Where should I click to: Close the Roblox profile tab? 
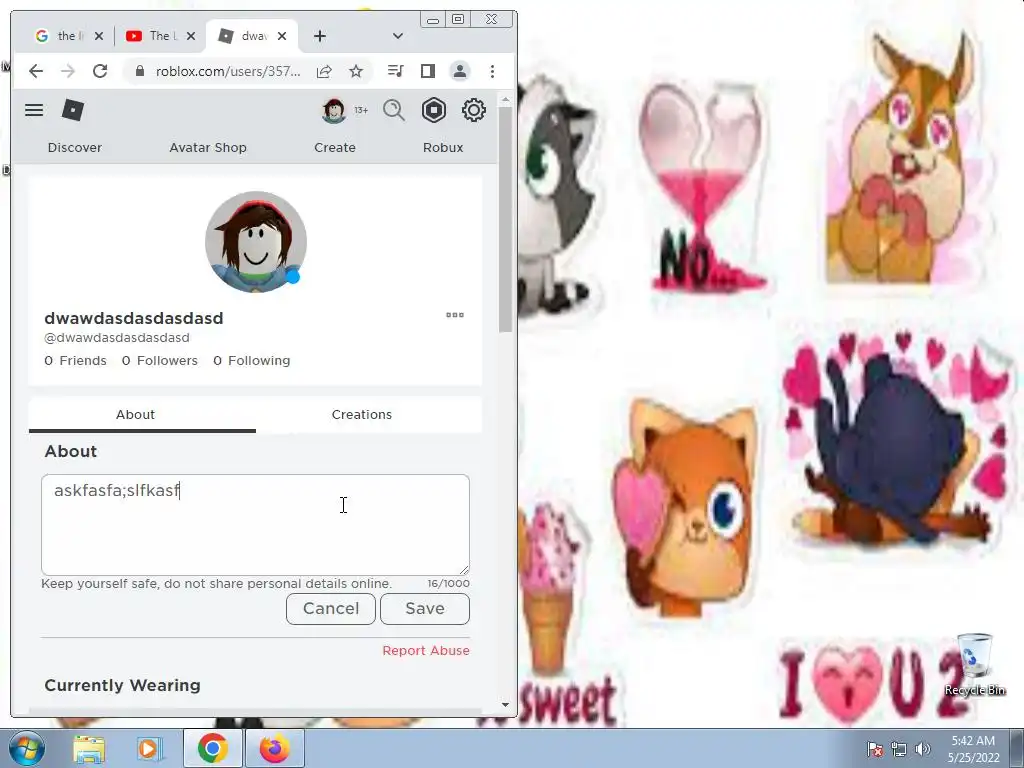(x=282, y=36)
